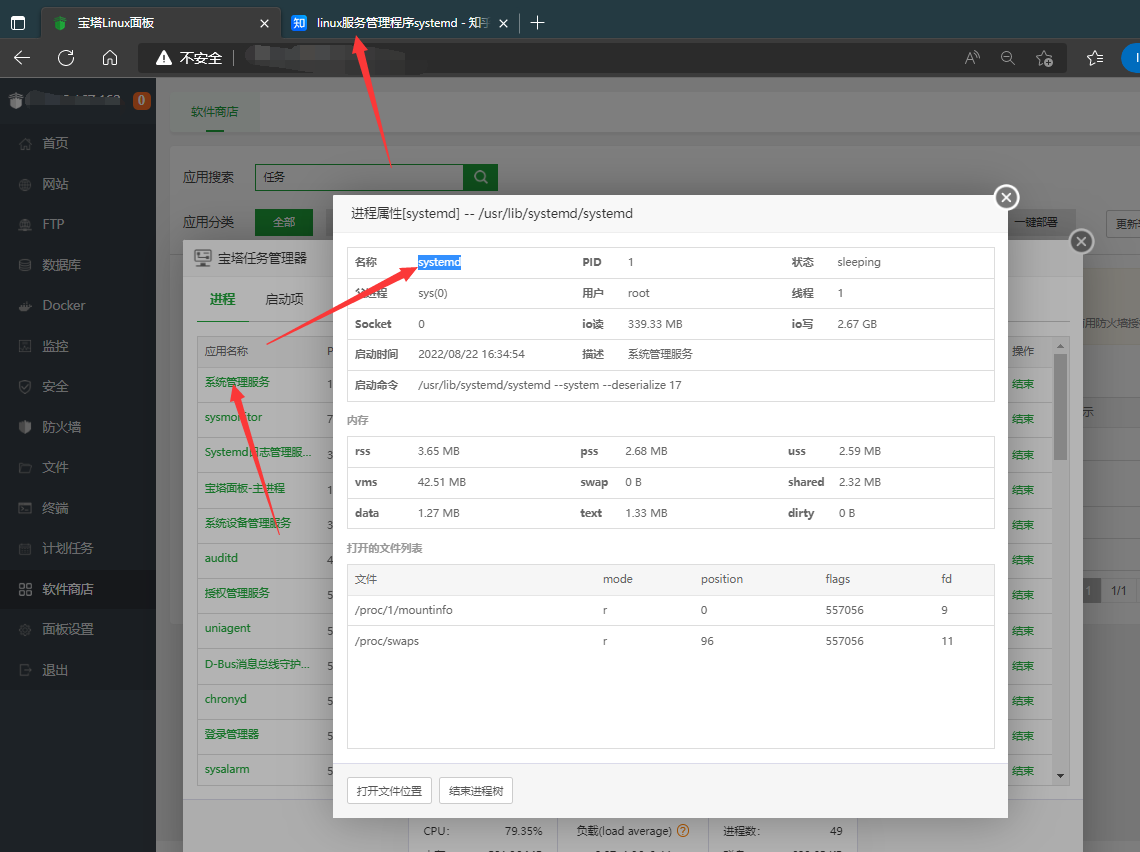Click the 退出 logout icon in sidebar

[x=25, y=670]
